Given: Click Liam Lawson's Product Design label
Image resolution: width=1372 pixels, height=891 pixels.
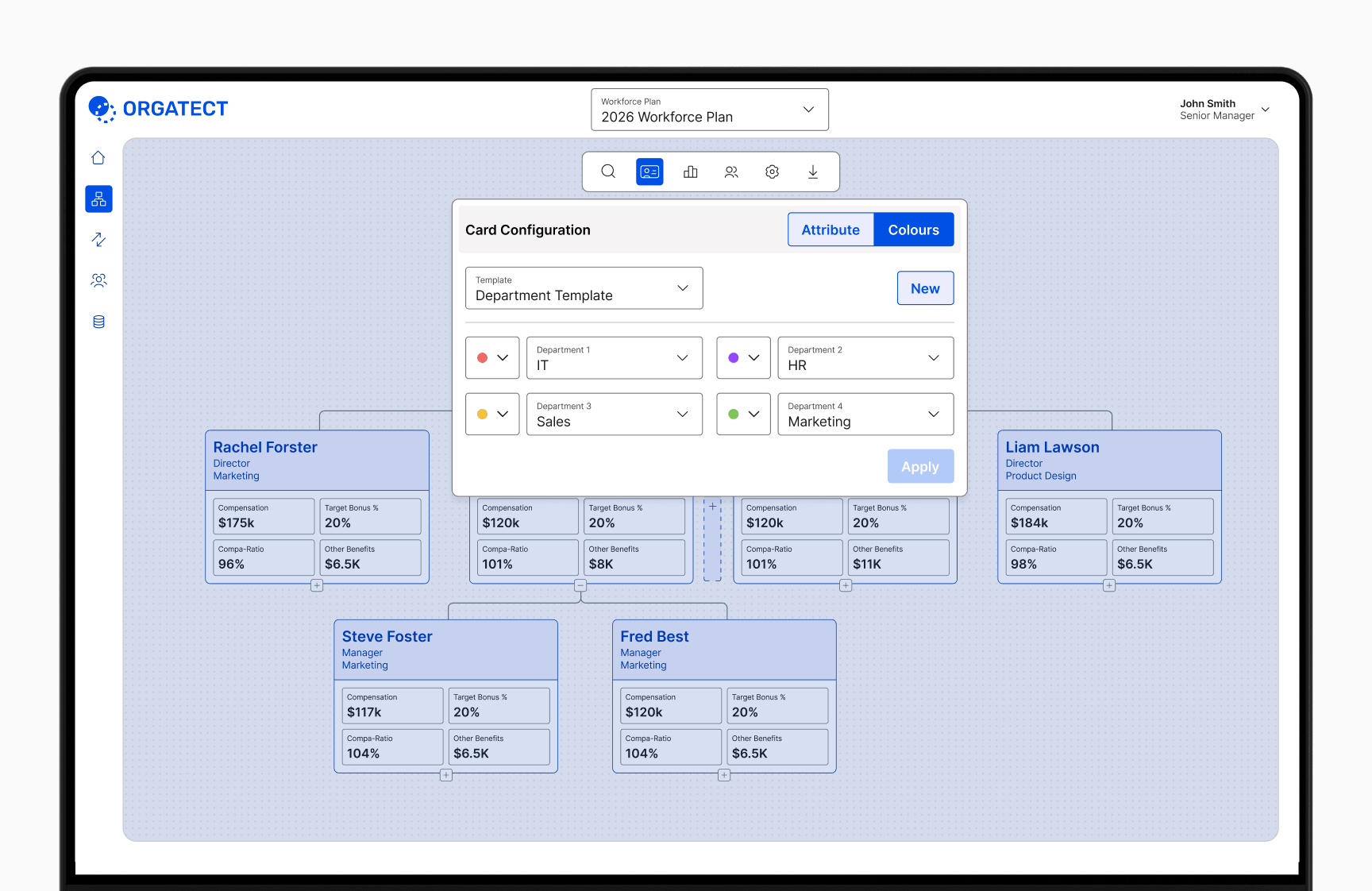Looking at the screenshot, I should click(x=1041, y=476).
